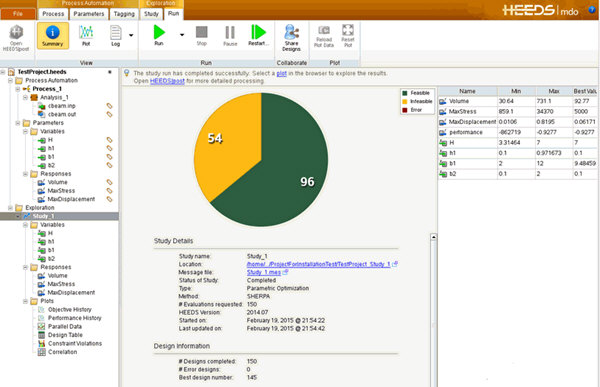
Task: Click the Pause button
Action: 230,36
